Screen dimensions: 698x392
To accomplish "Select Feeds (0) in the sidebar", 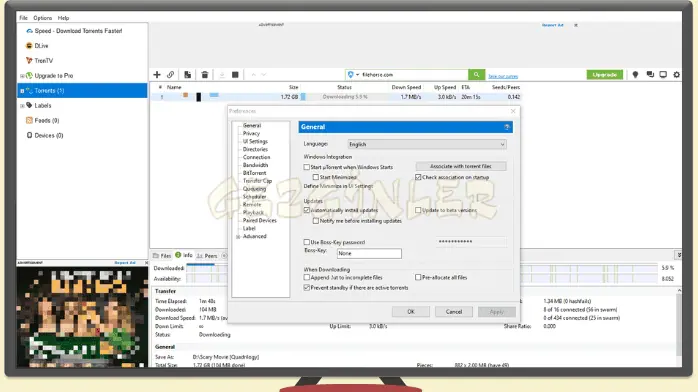I will click(x=42, y=121).
